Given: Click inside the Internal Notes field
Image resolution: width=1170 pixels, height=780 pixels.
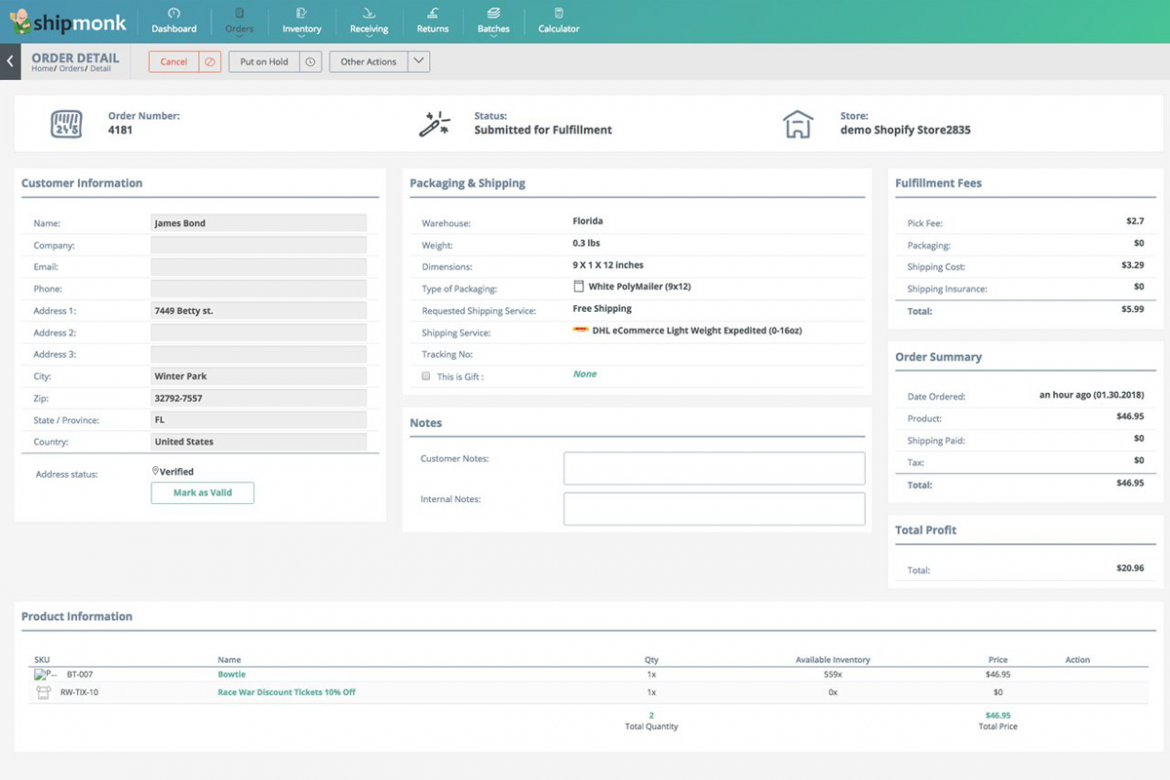Looking at the screenshot, I should click(x=714, y=508).
